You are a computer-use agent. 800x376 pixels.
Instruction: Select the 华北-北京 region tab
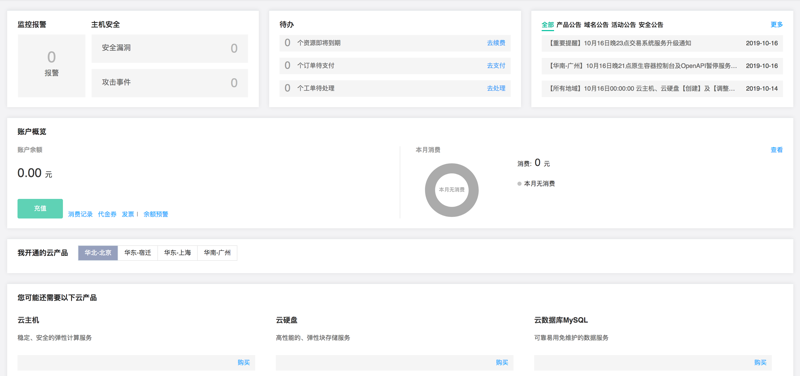point(98,253)
